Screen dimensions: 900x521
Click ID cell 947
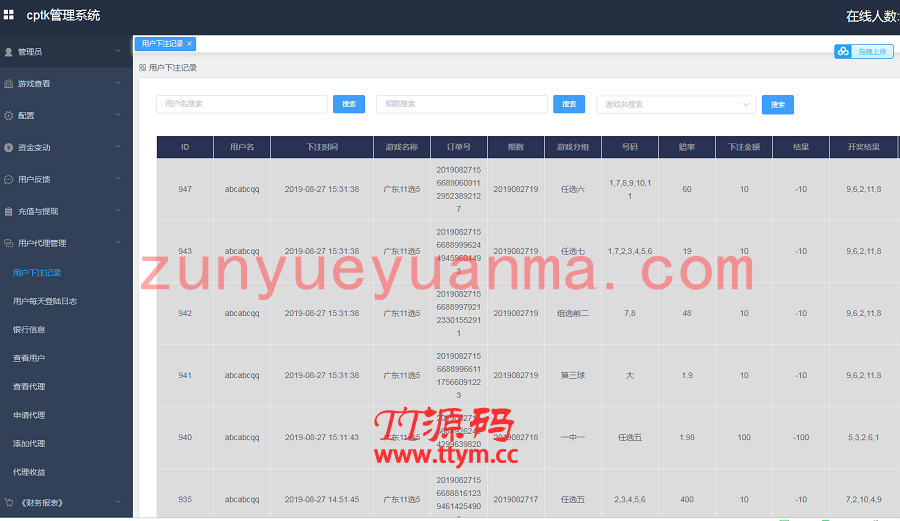(185, 189)
